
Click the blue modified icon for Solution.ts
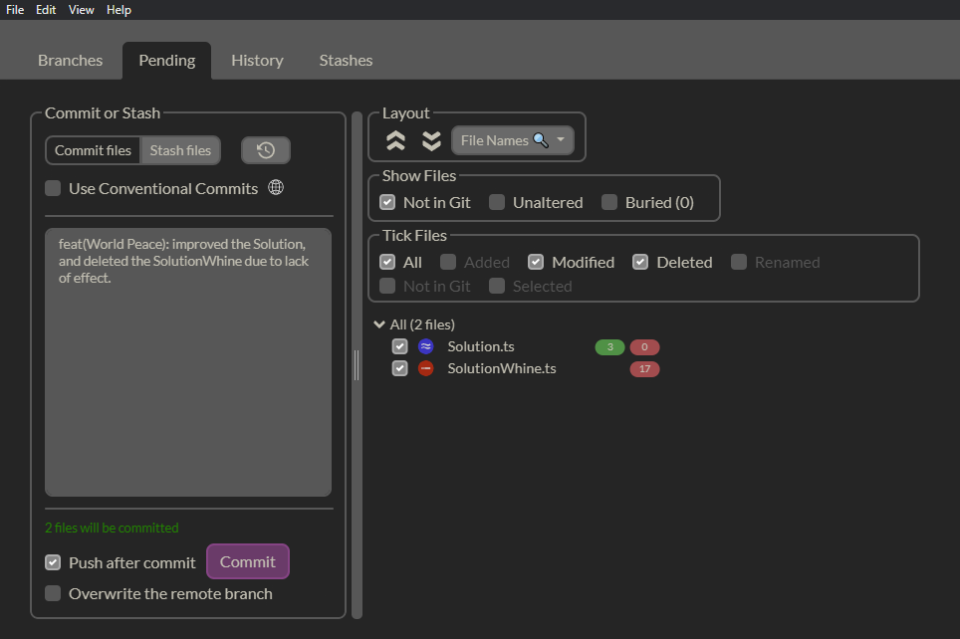coord(426,346)
